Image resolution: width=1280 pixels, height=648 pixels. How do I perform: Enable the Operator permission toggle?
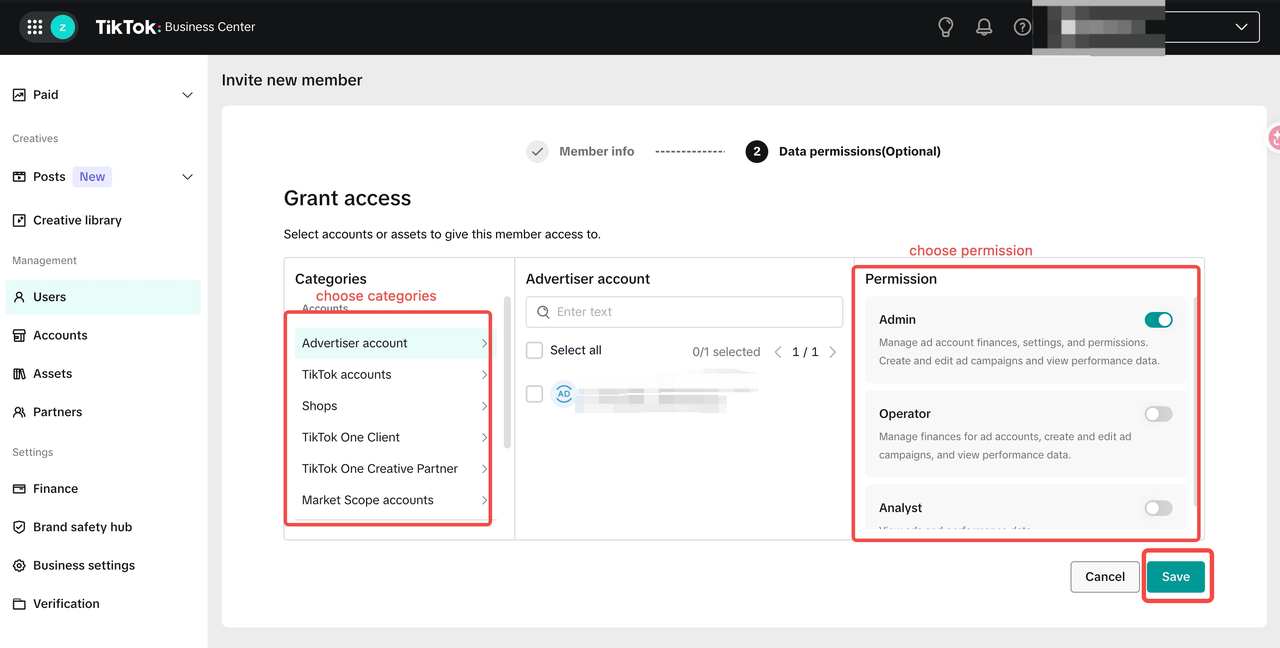tap(1158, 414)
